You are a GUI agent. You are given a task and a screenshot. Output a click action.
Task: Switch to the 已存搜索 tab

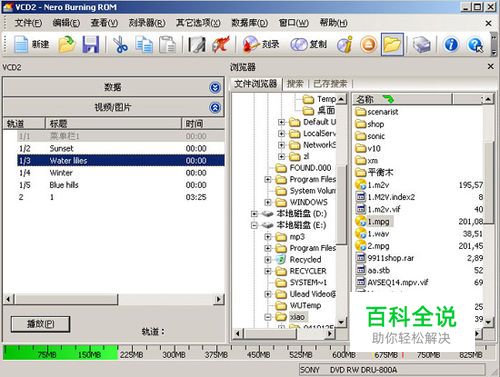330,84
